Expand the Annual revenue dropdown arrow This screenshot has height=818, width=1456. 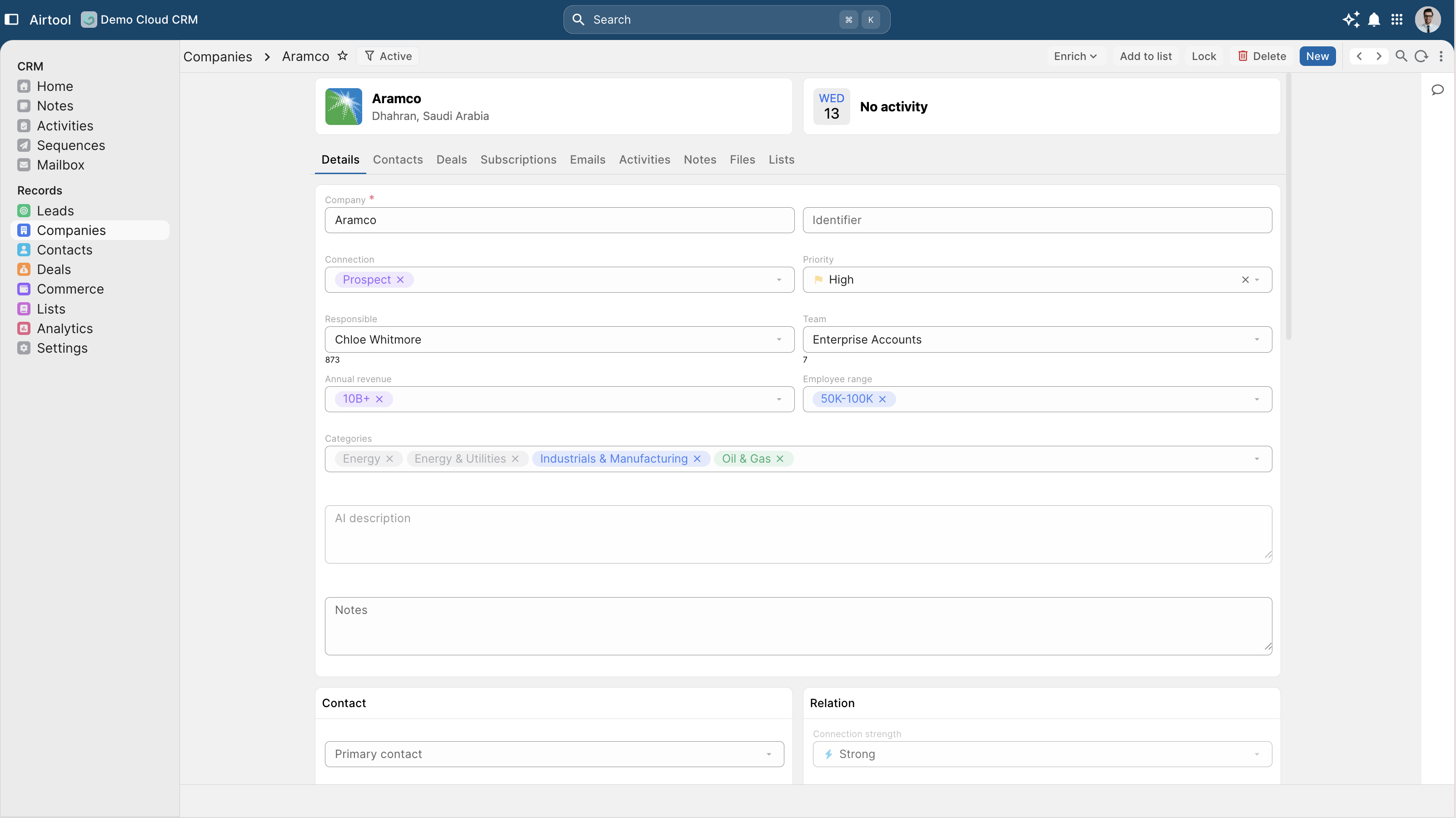[x=779, y=399]
